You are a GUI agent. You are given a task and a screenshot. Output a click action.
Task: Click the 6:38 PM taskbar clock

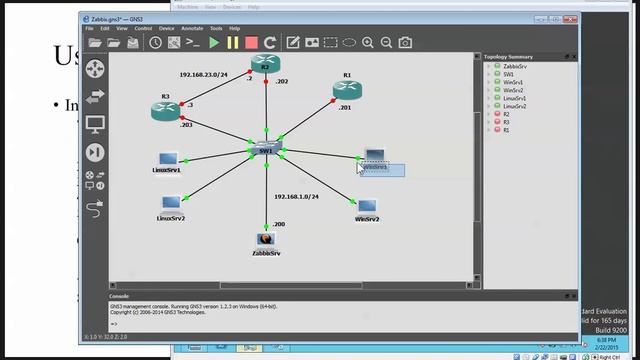(x=606, y=340)
